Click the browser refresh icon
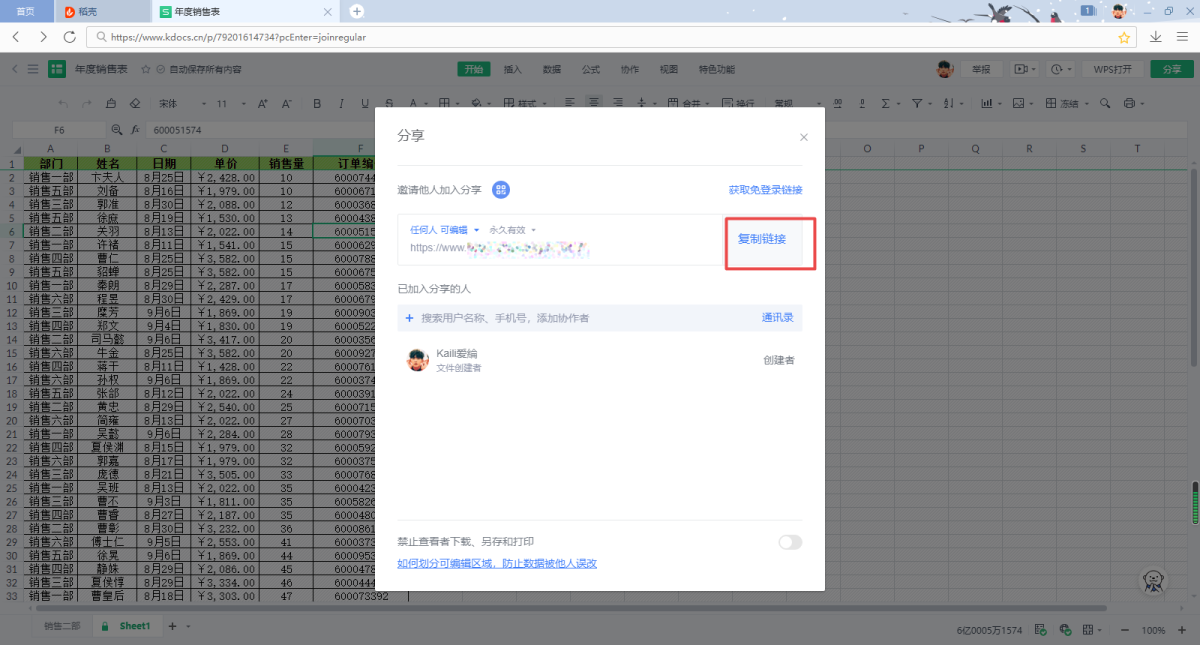 pyautogui.click(x=69, y=37)
